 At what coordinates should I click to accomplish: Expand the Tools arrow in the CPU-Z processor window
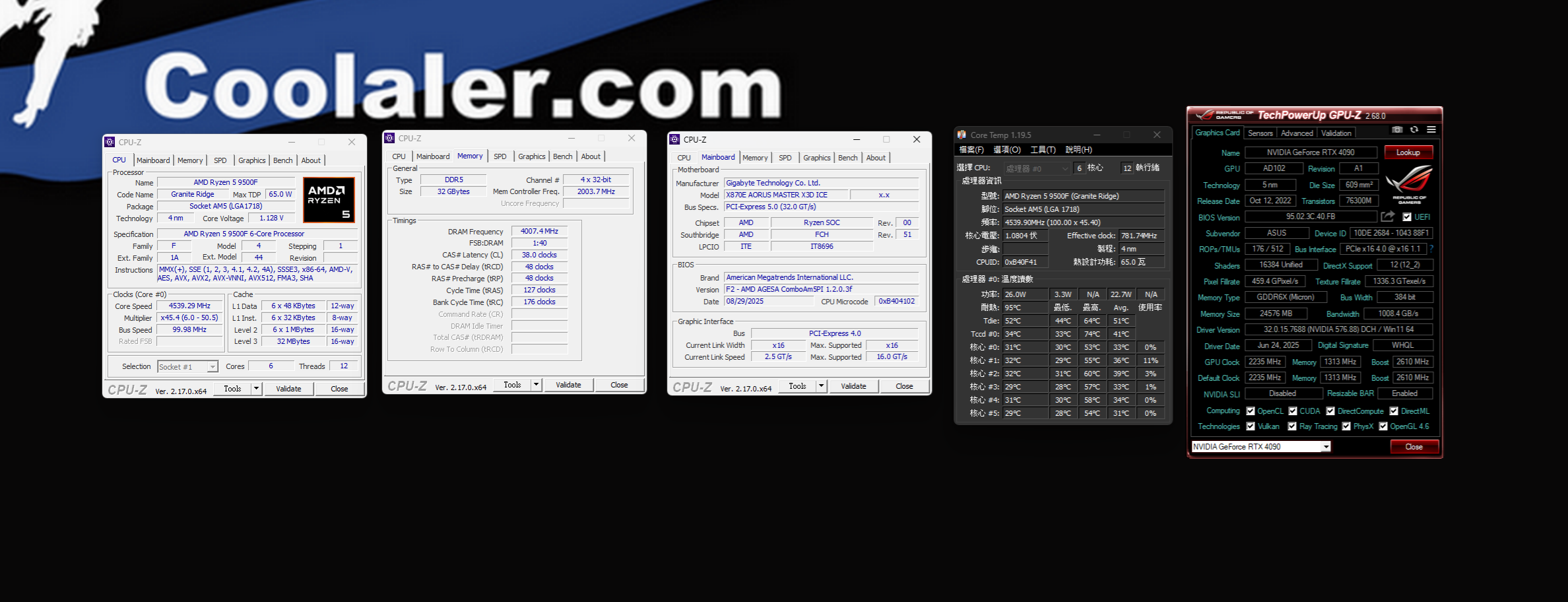coord(256,389)
